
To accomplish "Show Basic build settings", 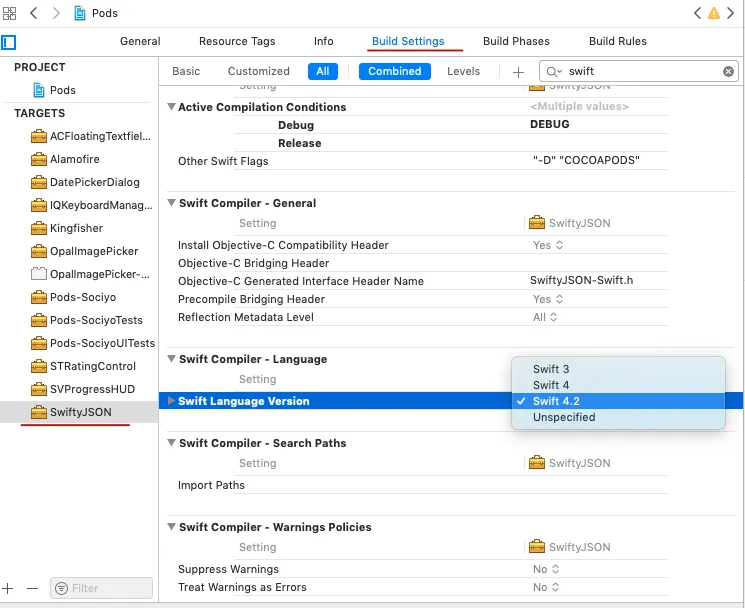I will click(186, 71).
